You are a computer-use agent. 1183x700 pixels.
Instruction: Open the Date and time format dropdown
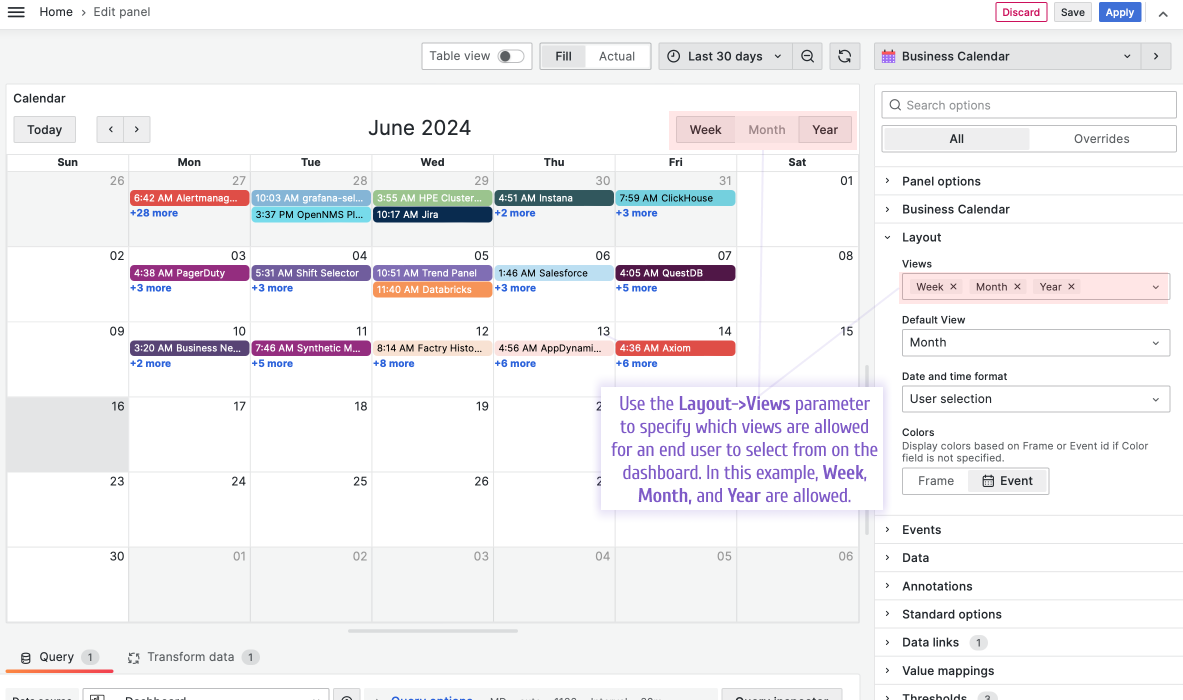(1035, 398)
